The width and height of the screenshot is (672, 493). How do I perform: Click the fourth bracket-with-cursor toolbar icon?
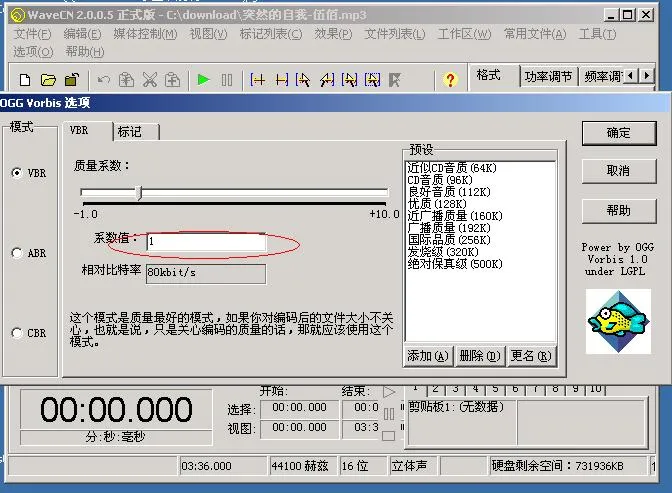tap(327, 80)
